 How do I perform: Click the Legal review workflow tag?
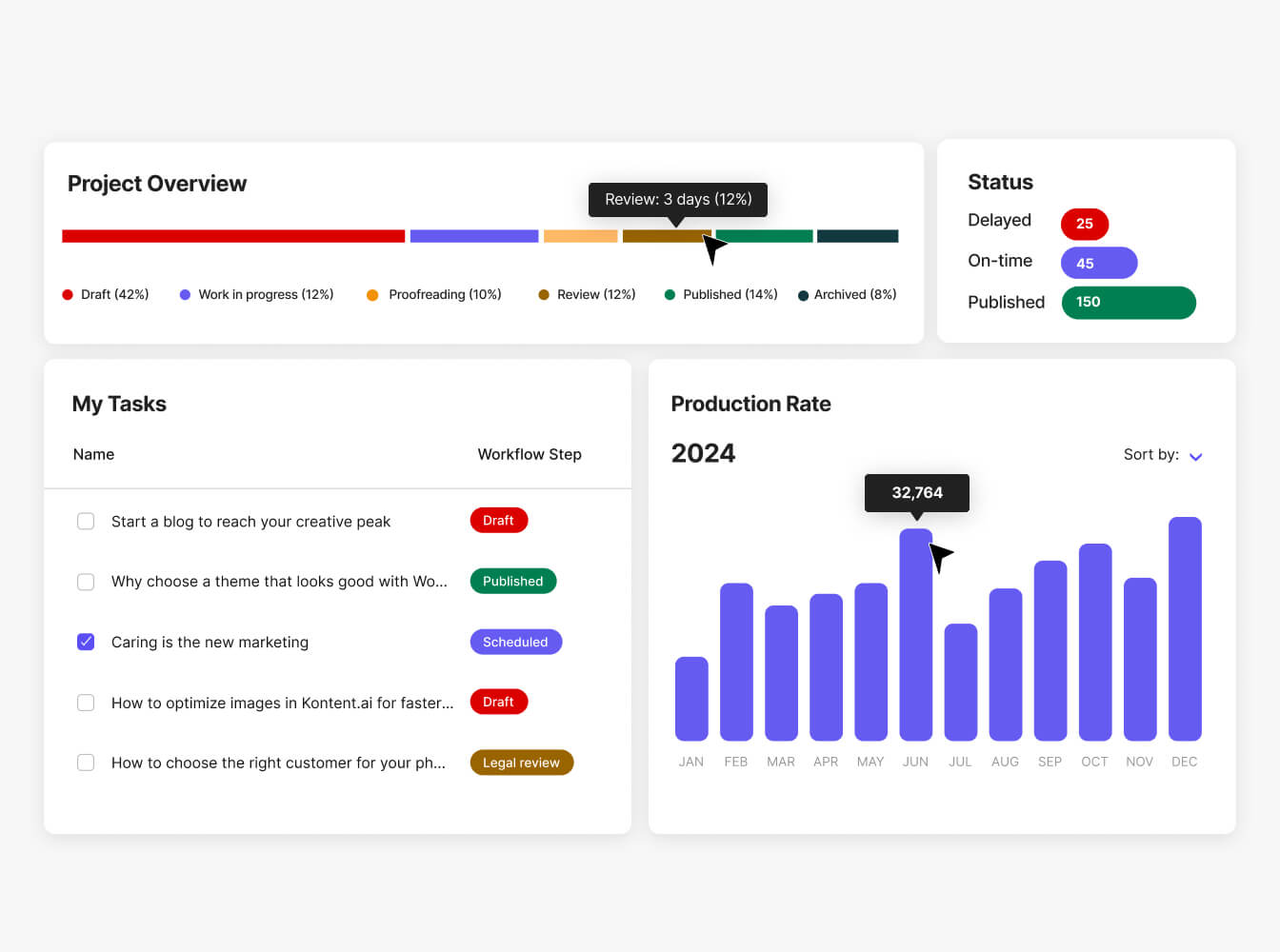[x=521, y=763]
